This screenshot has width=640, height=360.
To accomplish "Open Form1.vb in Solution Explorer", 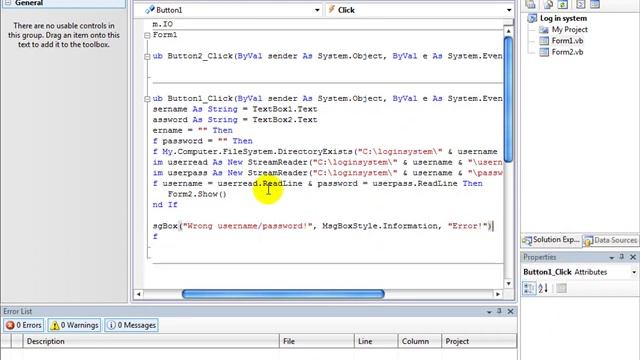I will click(567, 41).
